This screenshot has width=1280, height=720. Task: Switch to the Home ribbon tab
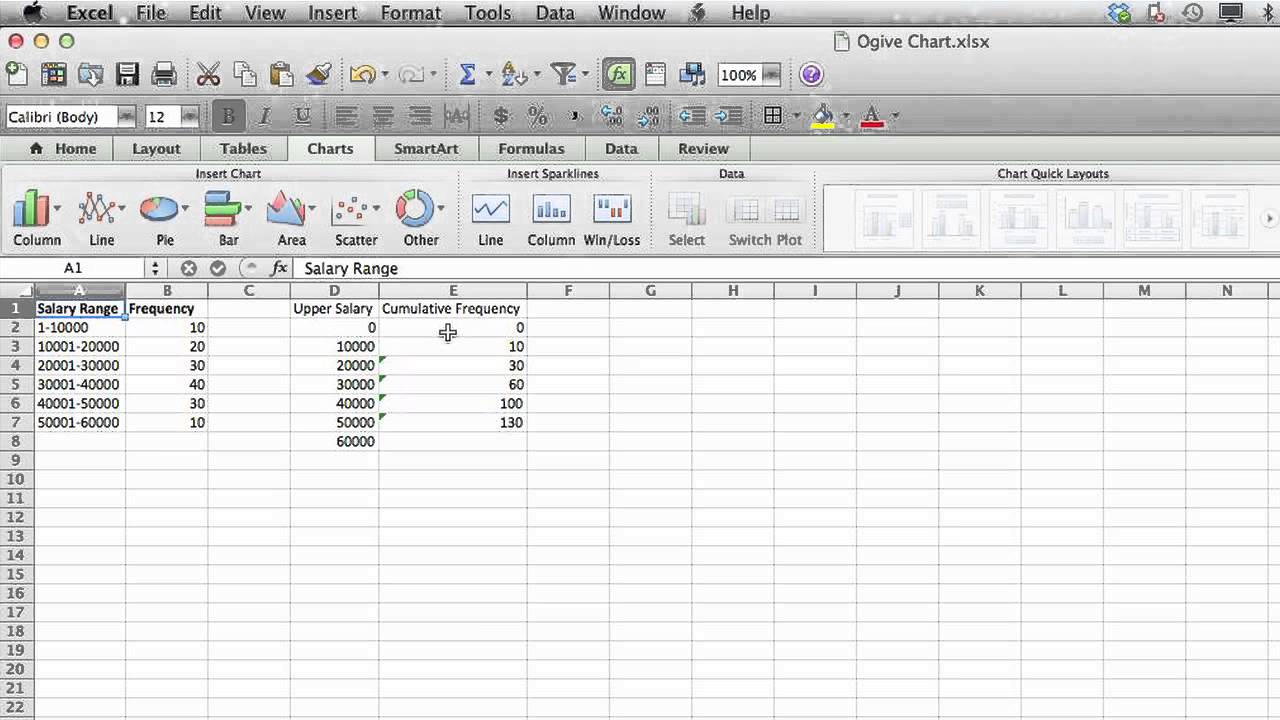click(65, 148)
